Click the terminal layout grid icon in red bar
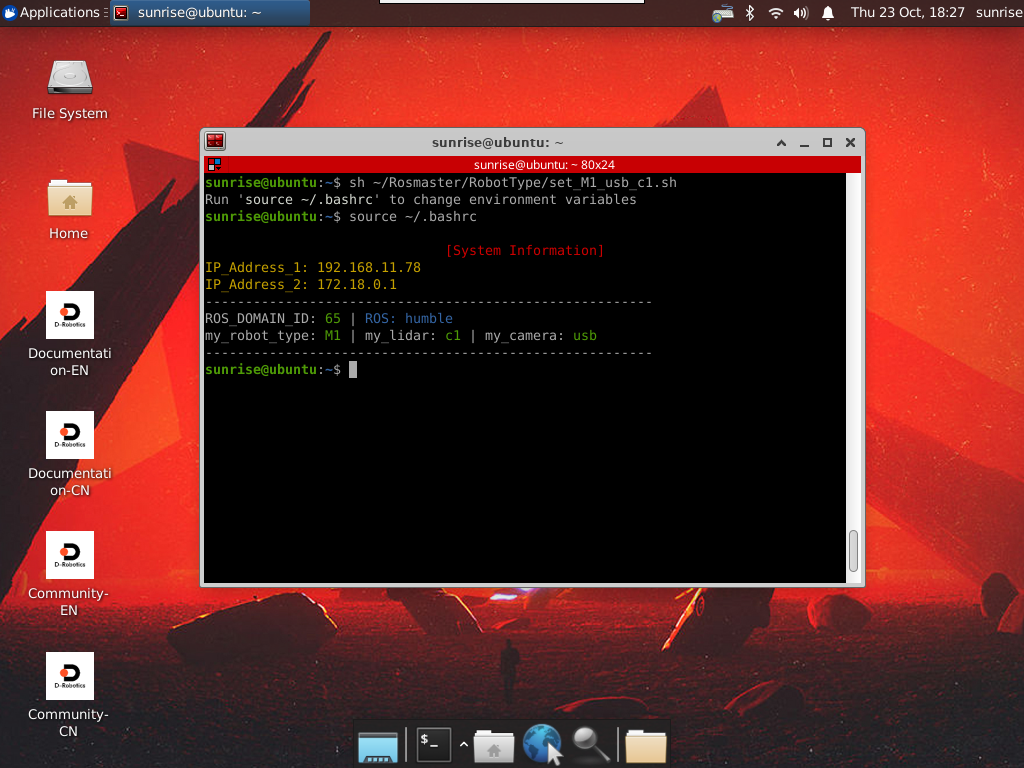 coord(214,165)
